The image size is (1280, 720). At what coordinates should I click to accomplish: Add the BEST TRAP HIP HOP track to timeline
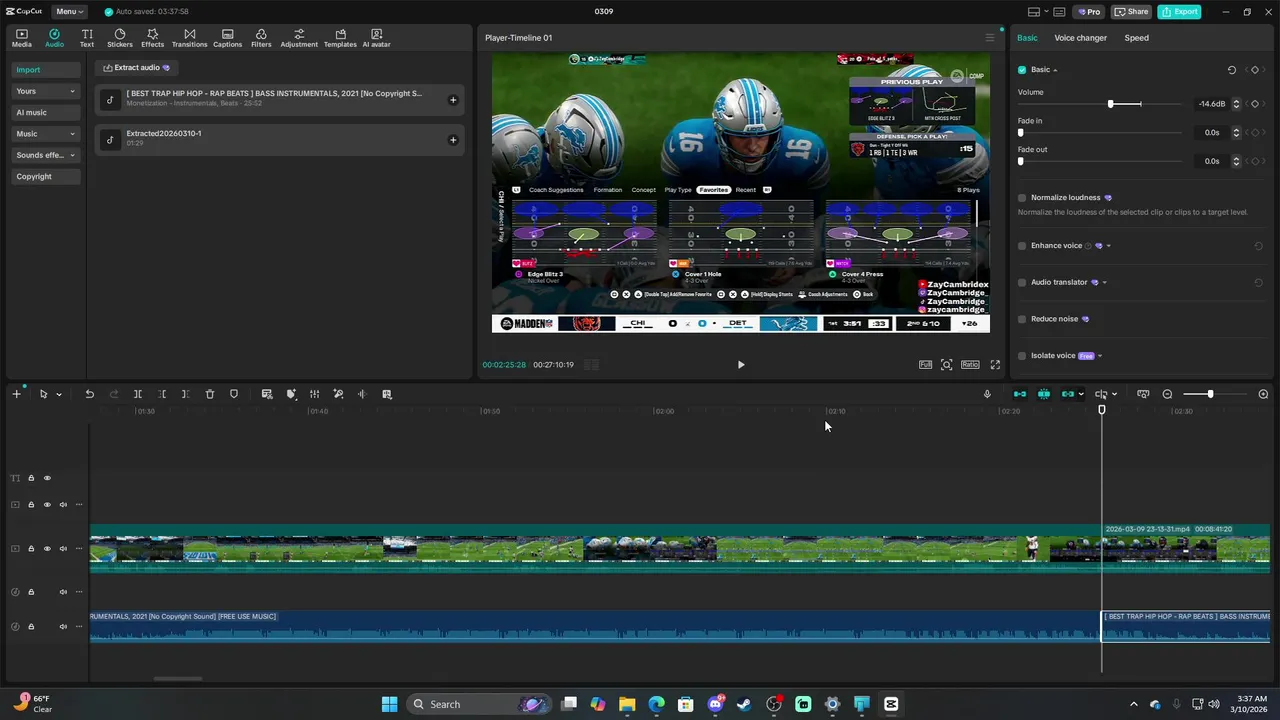click(x=453, y=100)
